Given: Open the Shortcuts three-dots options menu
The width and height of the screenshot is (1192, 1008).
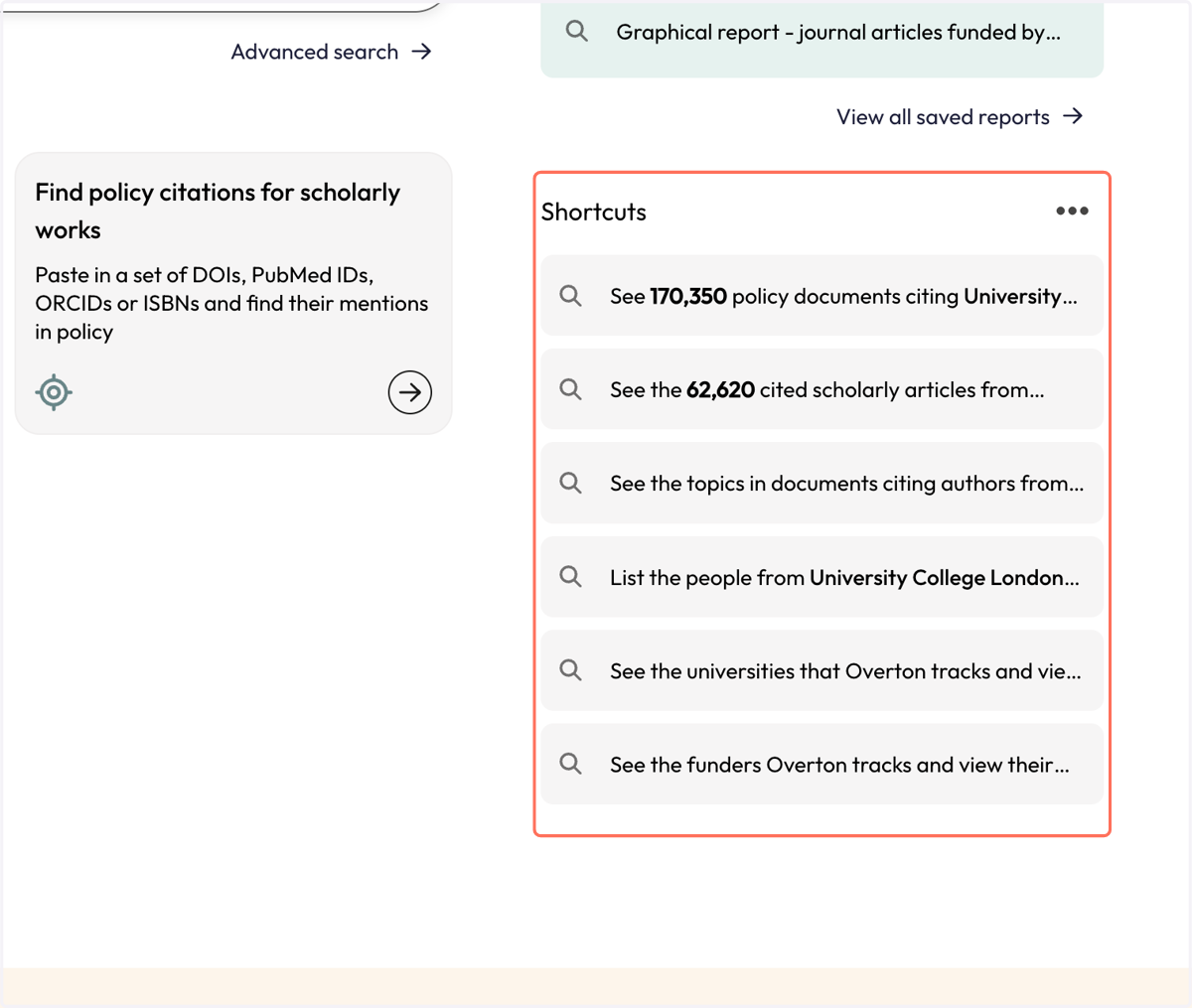Looking at the screenshot, I should (1072, 211).
